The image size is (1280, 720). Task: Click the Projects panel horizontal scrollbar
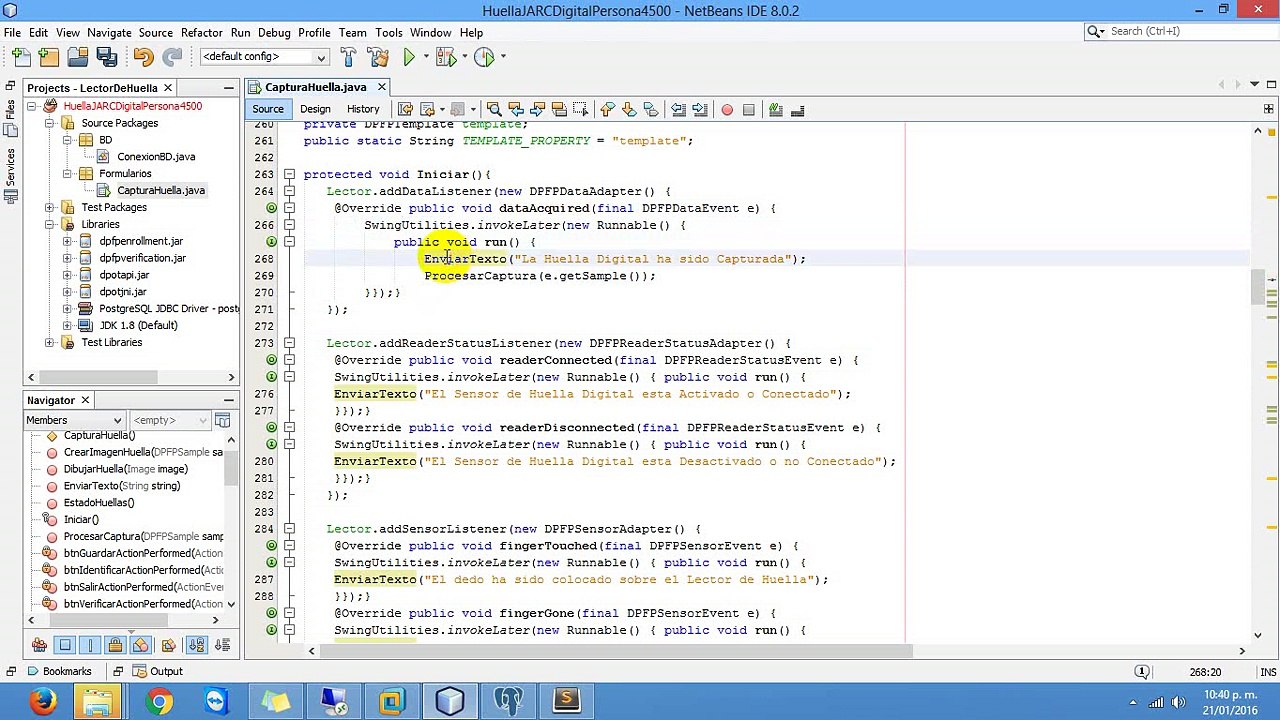[x=98, y=377]
